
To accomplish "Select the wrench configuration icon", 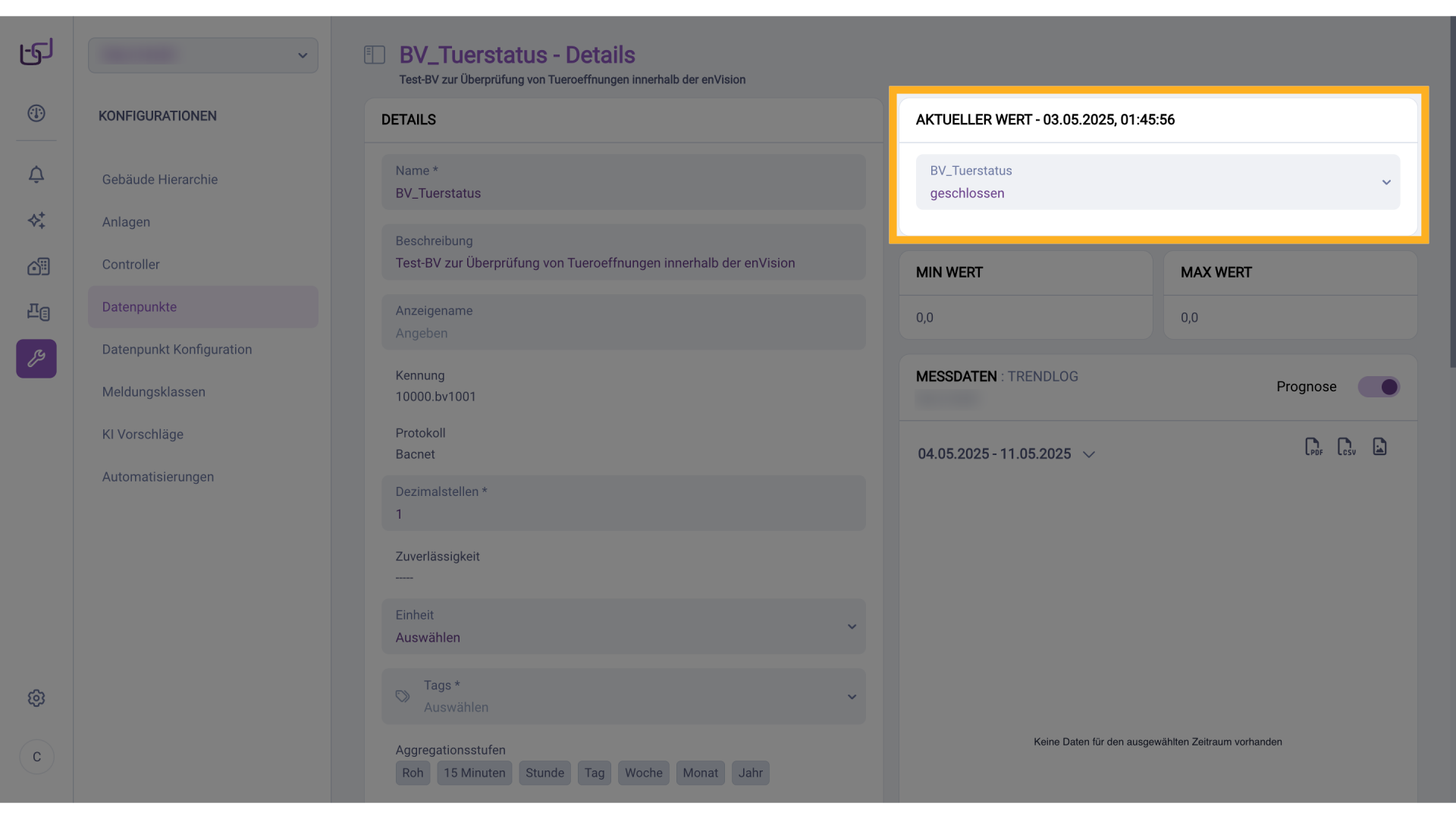I will click(36, 359).
